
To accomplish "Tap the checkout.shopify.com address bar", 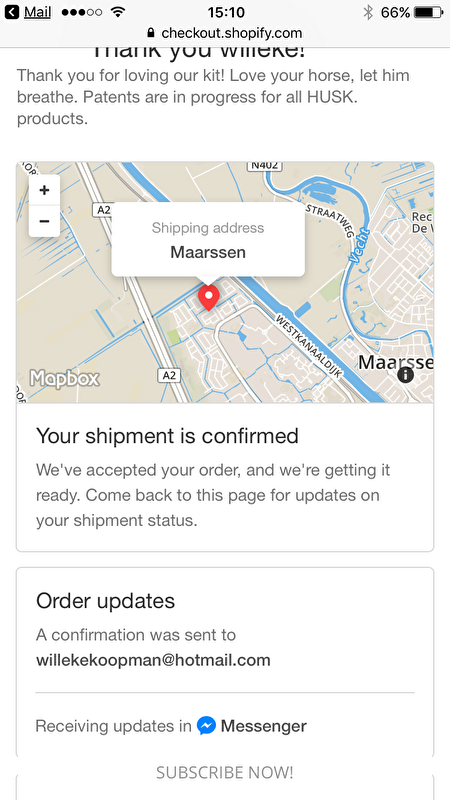I will click(225, 33).
